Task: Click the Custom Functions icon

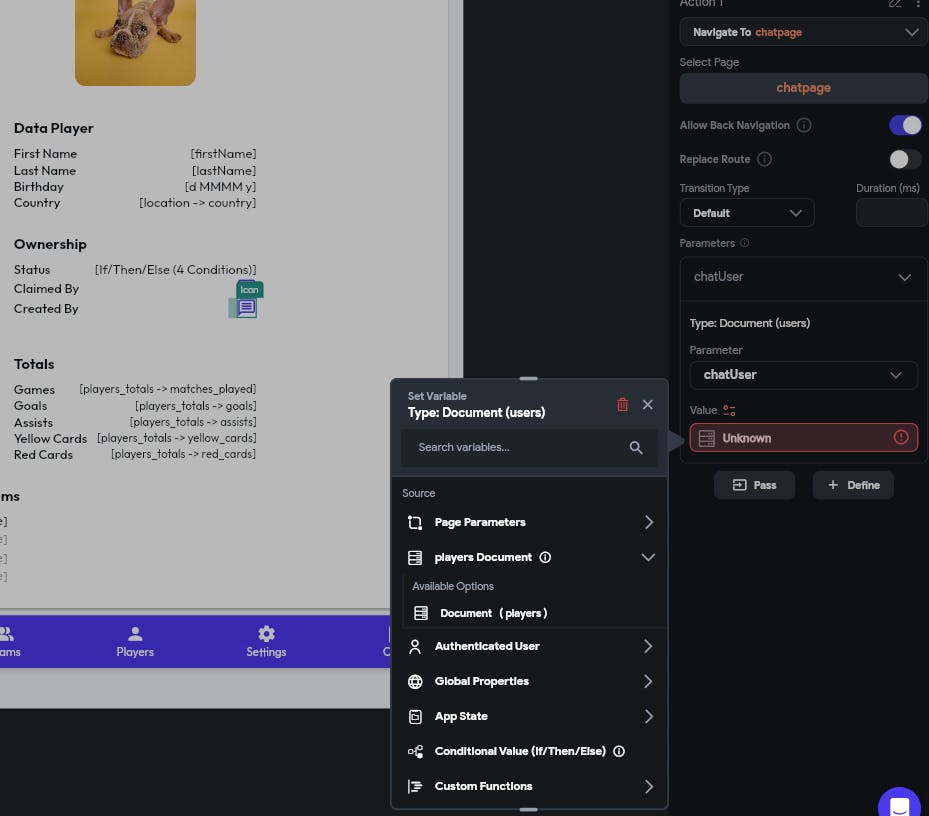Action: [415, 786]
